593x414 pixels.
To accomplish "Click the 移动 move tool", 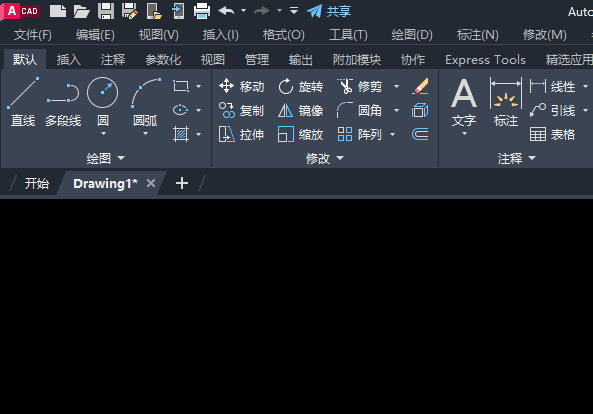I will (242, 86).
